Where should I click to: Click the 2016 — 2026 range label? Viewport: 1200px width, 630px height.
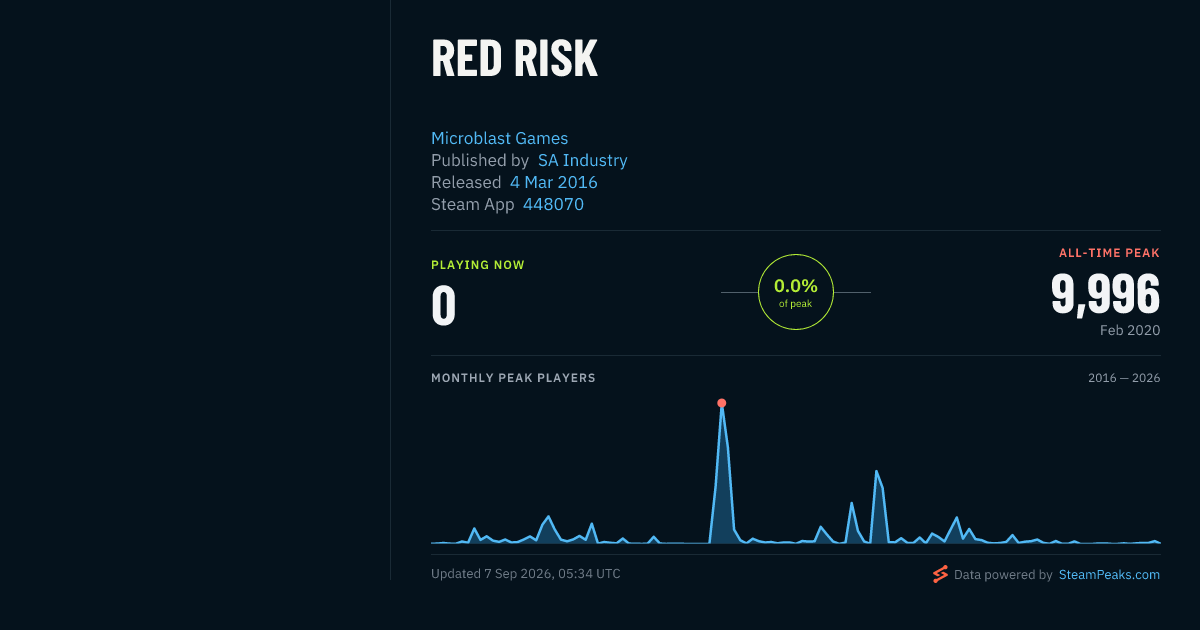[x=1124, y=378]
